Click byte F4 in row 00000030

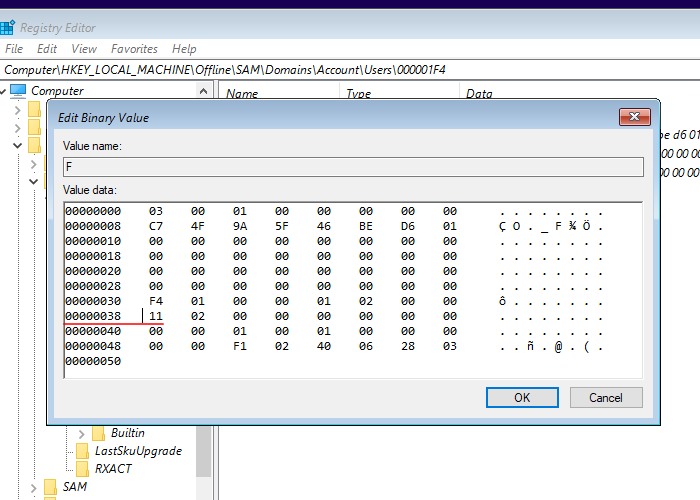155,301
